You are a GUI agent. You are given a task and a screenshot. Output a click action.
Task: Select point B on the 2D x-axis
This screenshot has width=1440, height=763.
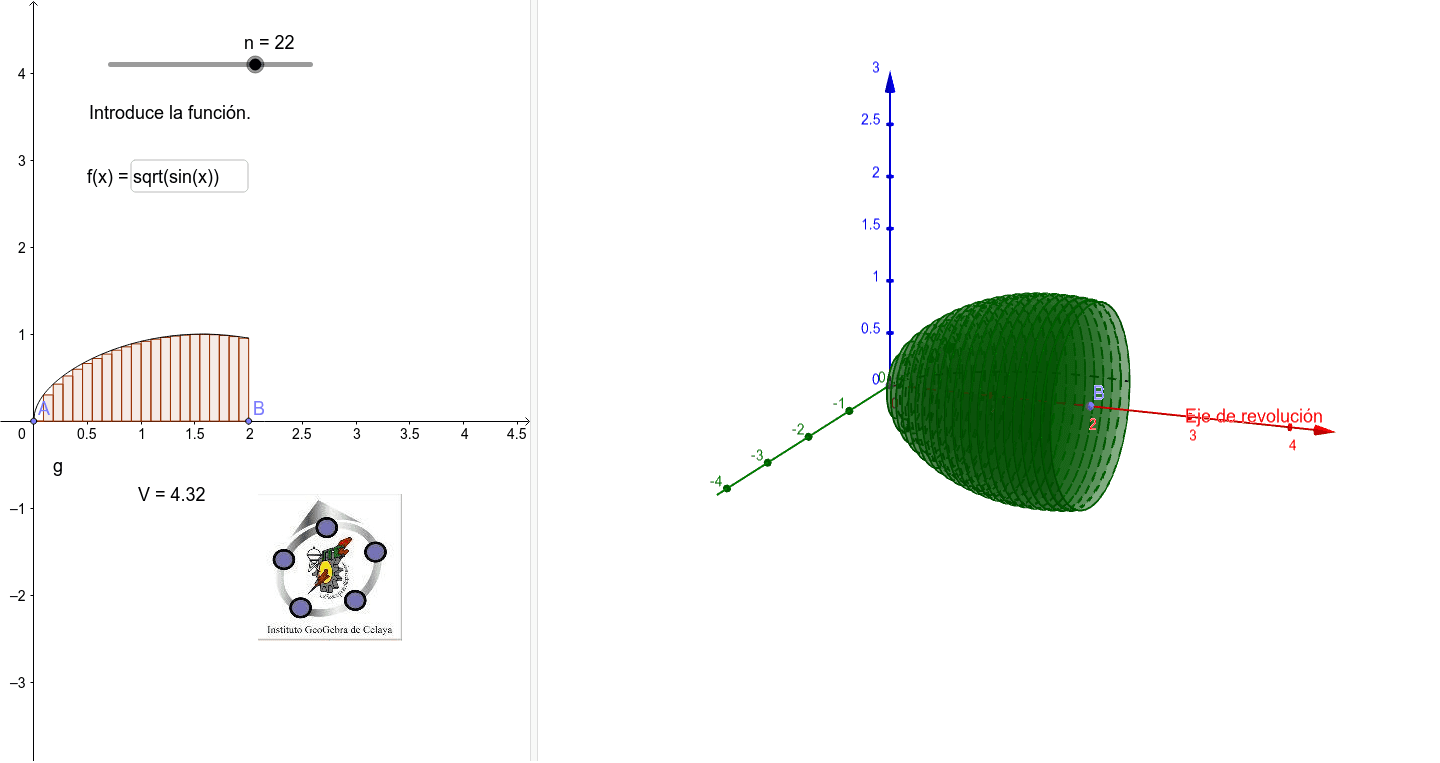click(249, 421)
